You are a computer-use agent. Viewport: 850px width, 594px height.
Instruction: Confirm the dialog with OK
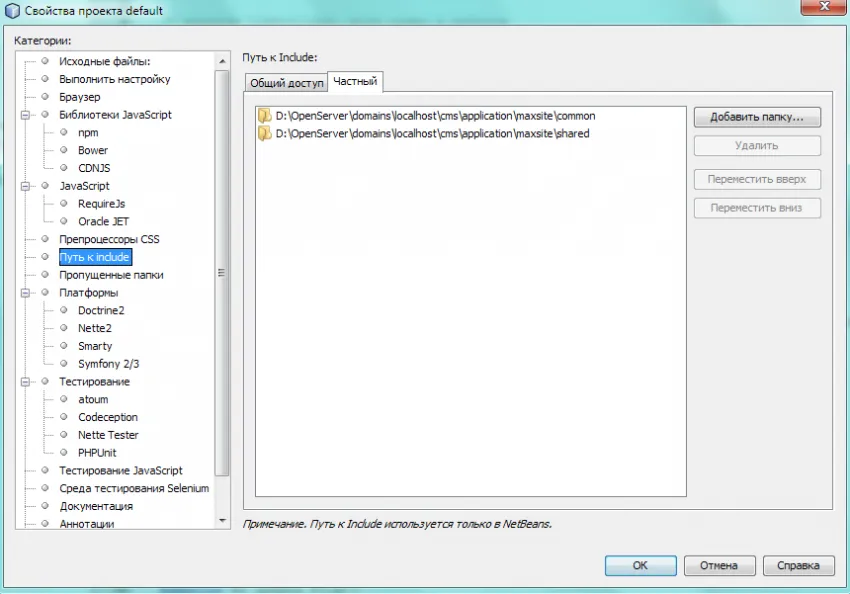tap(640, 565)
